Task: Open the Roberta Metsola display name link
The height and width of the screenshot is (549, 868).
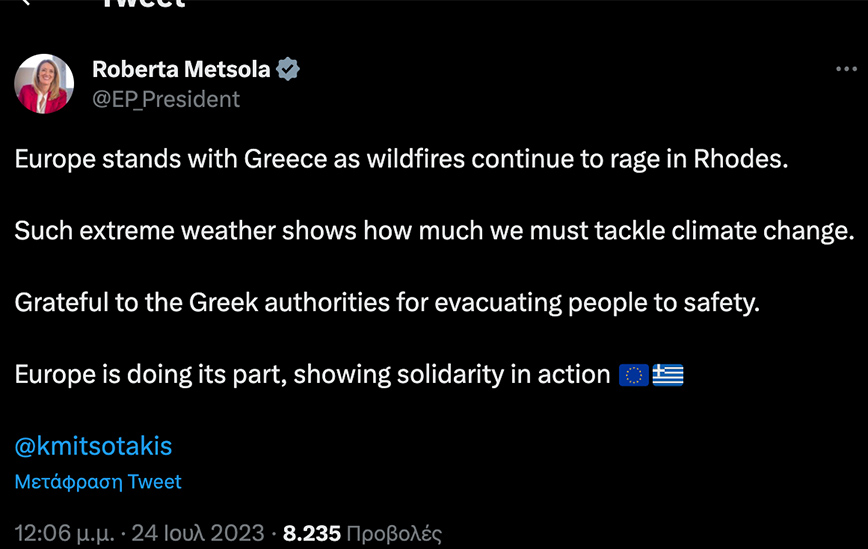Action: pyautogui.click(x=181, y=70)
